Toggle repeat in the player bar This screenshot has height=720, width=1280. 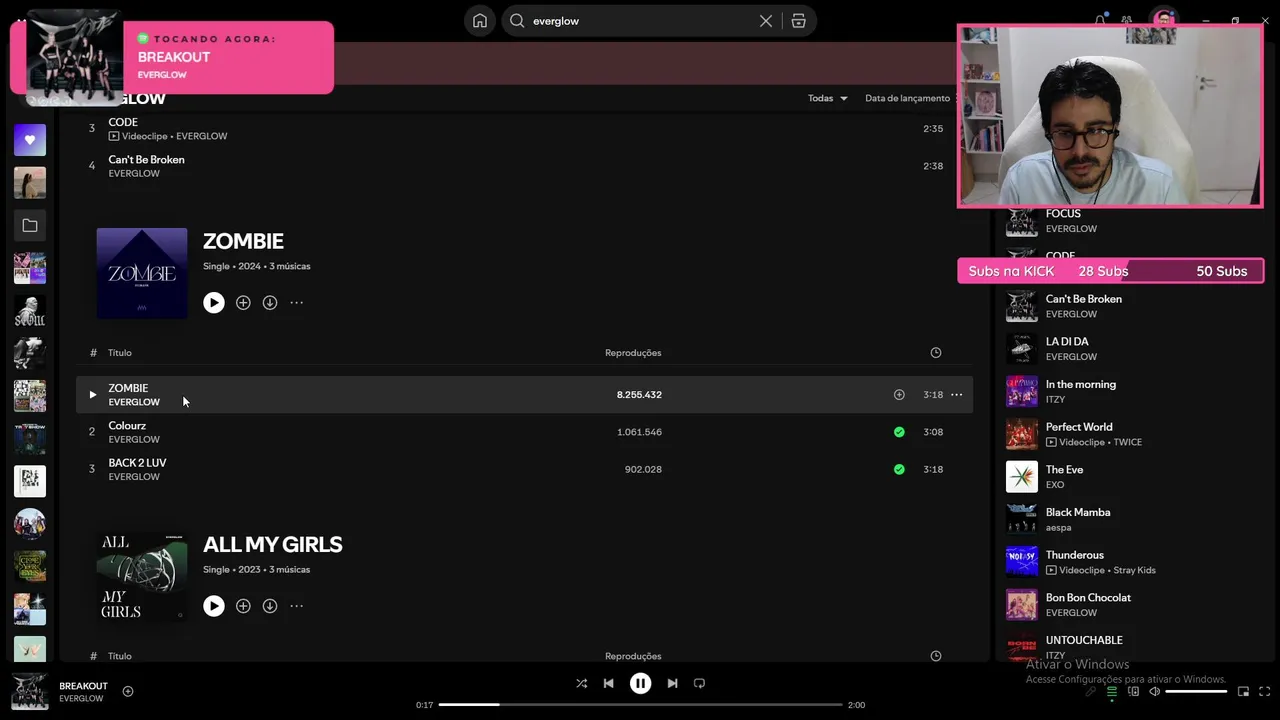pyautogui.click(x=699, y=683)
